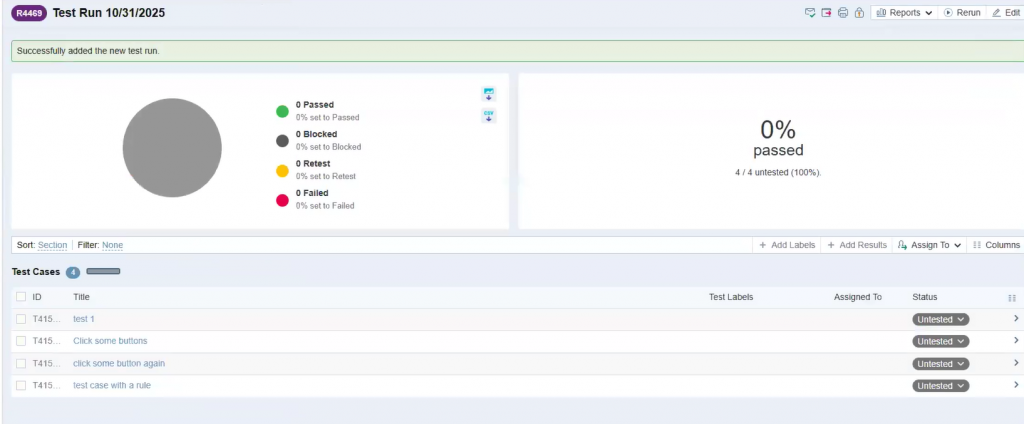The image size is (1024, 424).
Task: Click the 'Section' sort link
Action: [52, 245]
